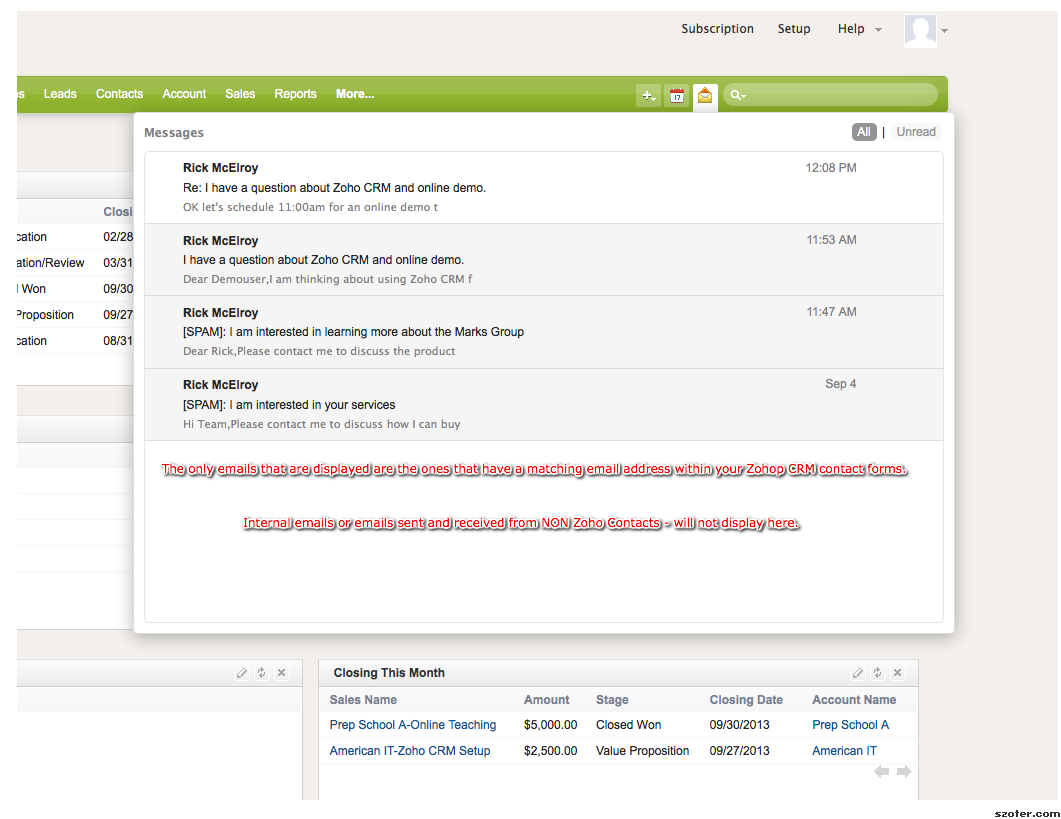The image size is (1061, 819).
Task: Refresh the left bottom widget
Action: 261,673
